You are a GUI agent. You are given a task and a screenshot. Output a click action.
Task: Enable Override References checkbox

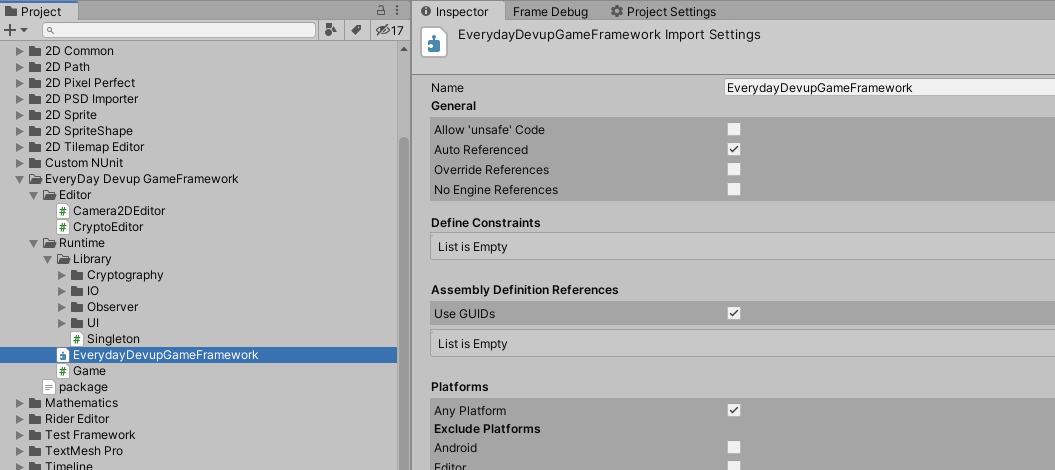(734, 169)
